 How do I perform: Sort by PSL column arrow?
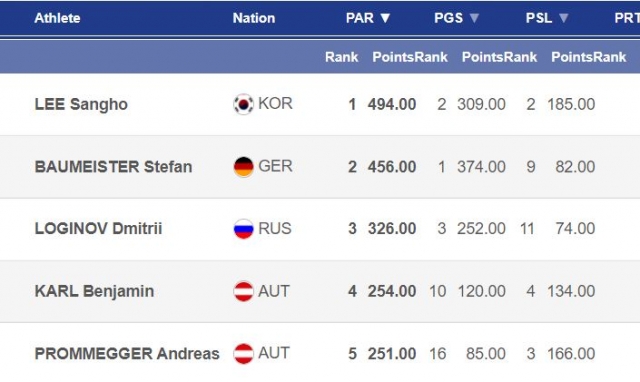(x=563, y=18)
